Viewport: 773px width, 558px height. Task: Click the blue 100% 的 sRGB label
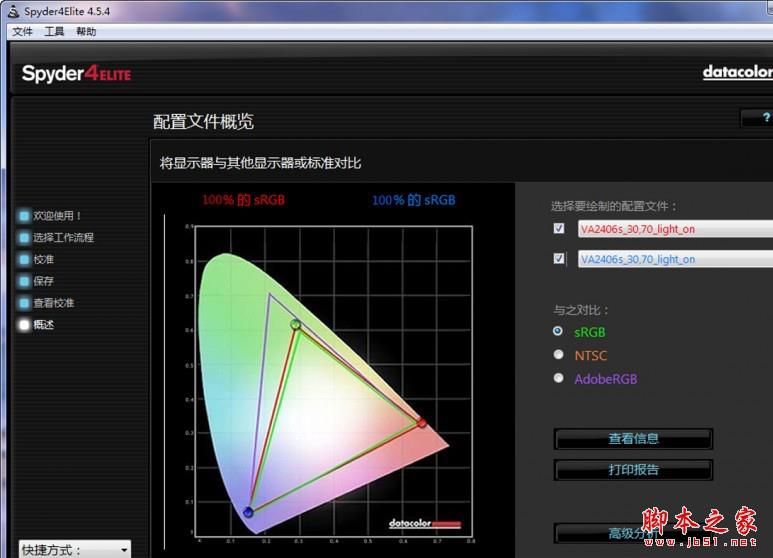tap(414, 200)
